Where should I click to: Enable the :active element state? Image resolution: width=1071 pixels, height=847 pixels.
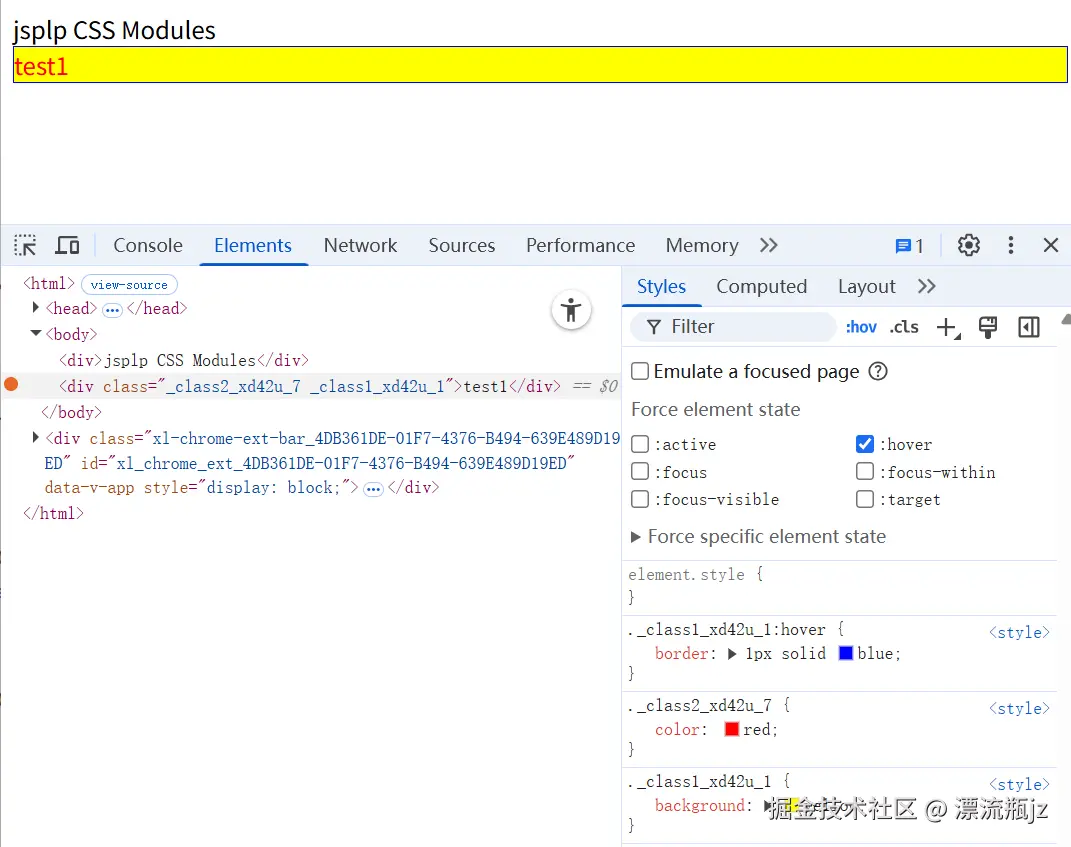[x=639, y=444]
